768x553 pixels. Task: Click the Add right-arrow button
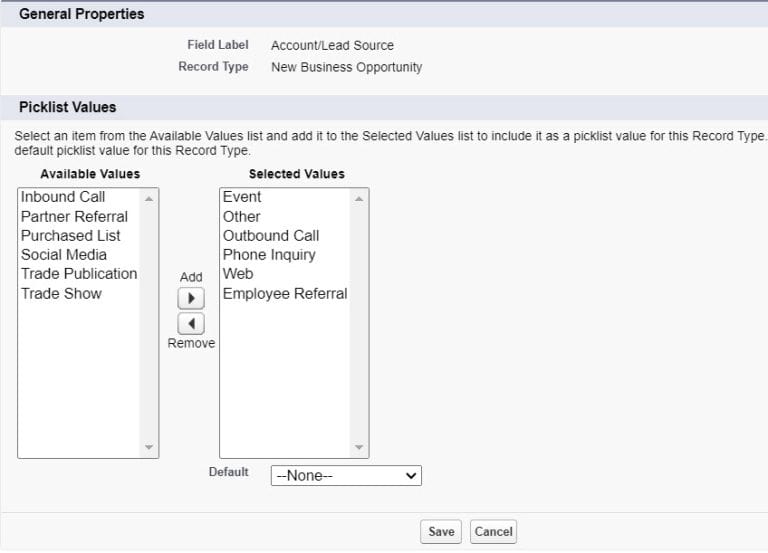click(191, 298)
